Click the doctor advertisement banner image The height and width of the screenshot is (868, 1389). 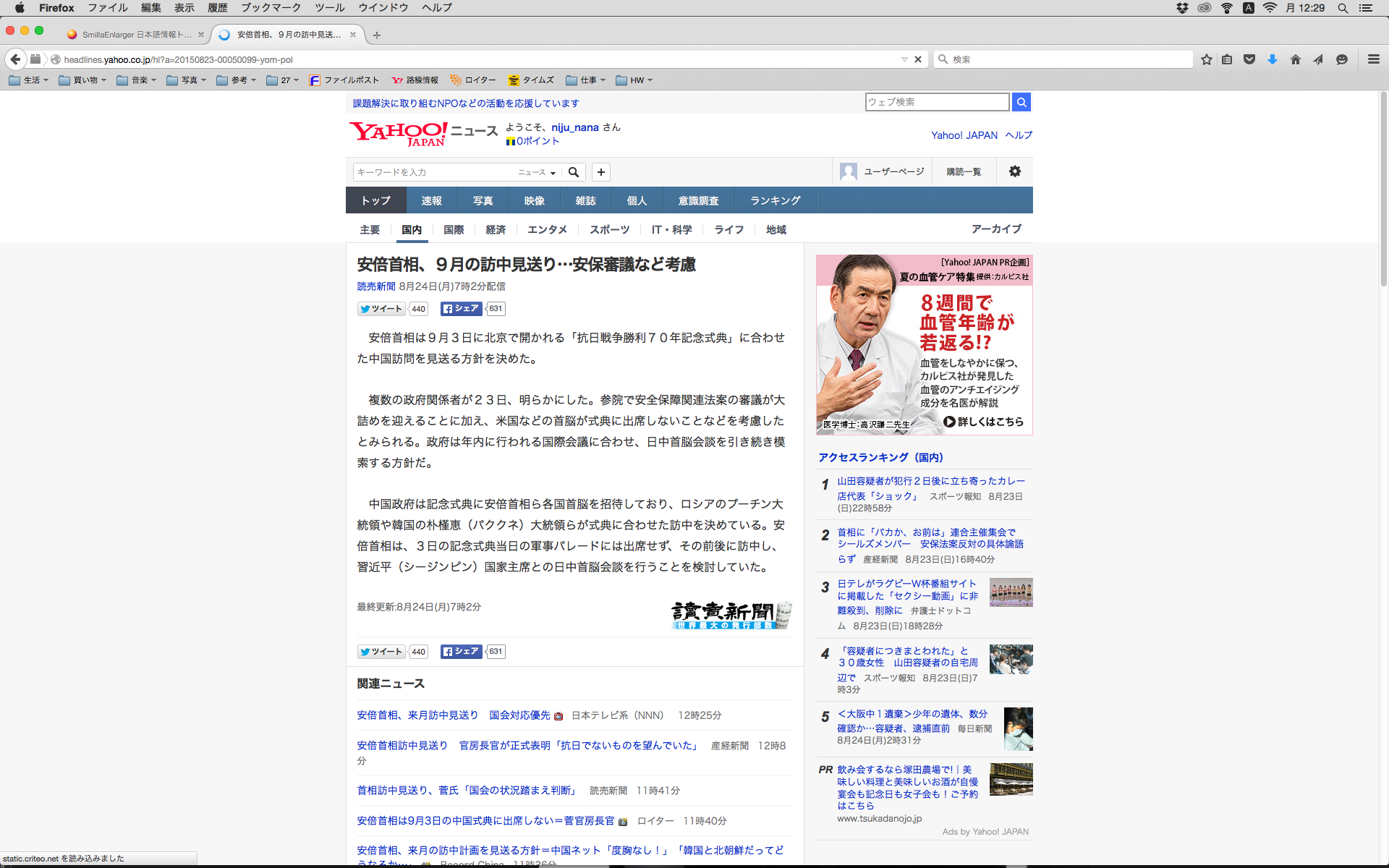924,344
